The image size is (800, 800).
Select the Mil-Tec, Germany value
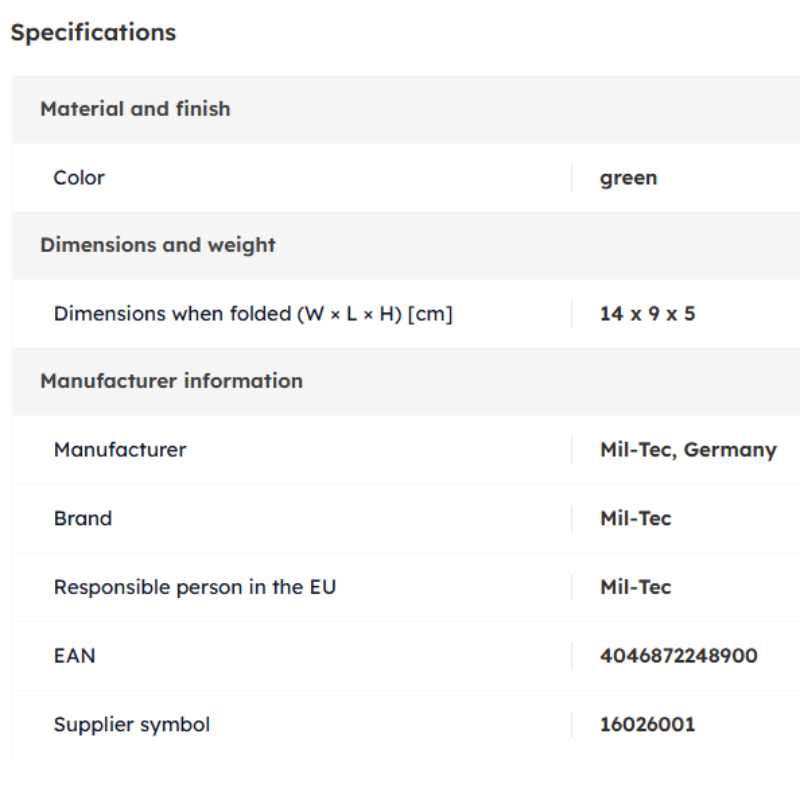688,450
